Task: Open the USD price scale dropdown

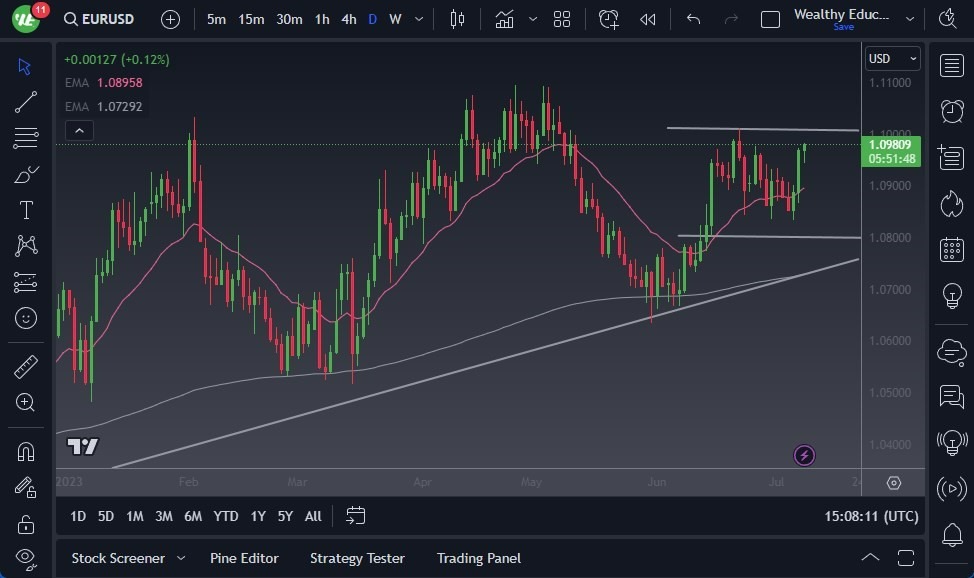Action: (x=891, y=58)
